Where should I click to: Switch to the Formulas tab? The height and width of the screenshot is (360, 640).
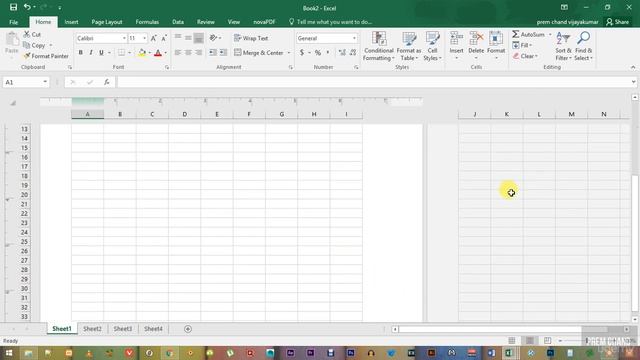[x=147, y=22]
